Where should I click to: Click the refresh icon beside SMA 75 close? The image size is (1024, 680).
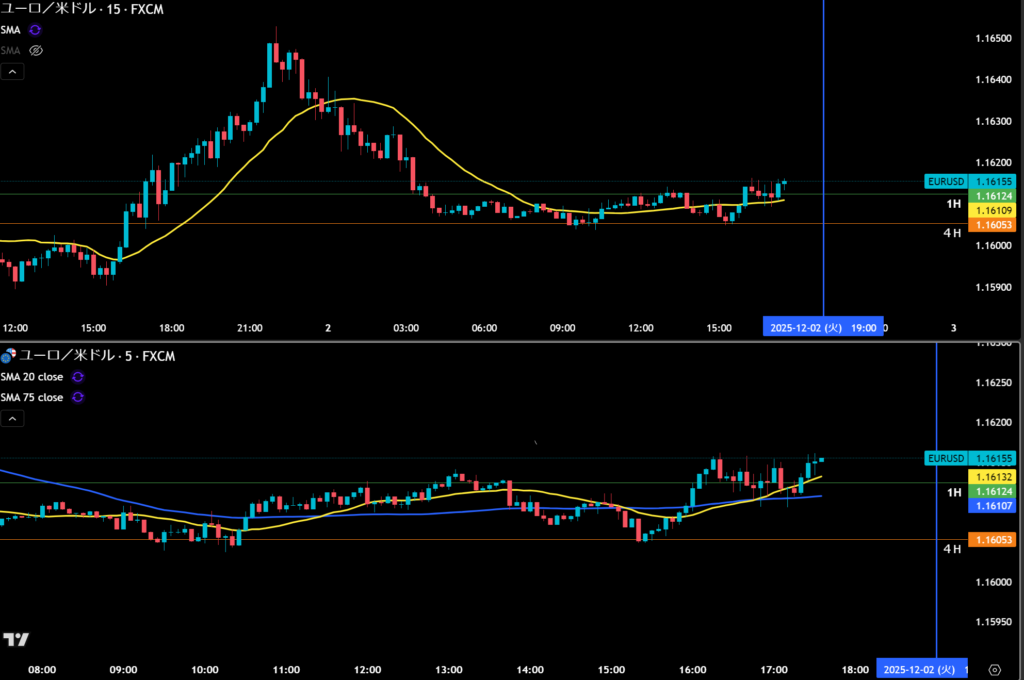[x=77, y=397]
